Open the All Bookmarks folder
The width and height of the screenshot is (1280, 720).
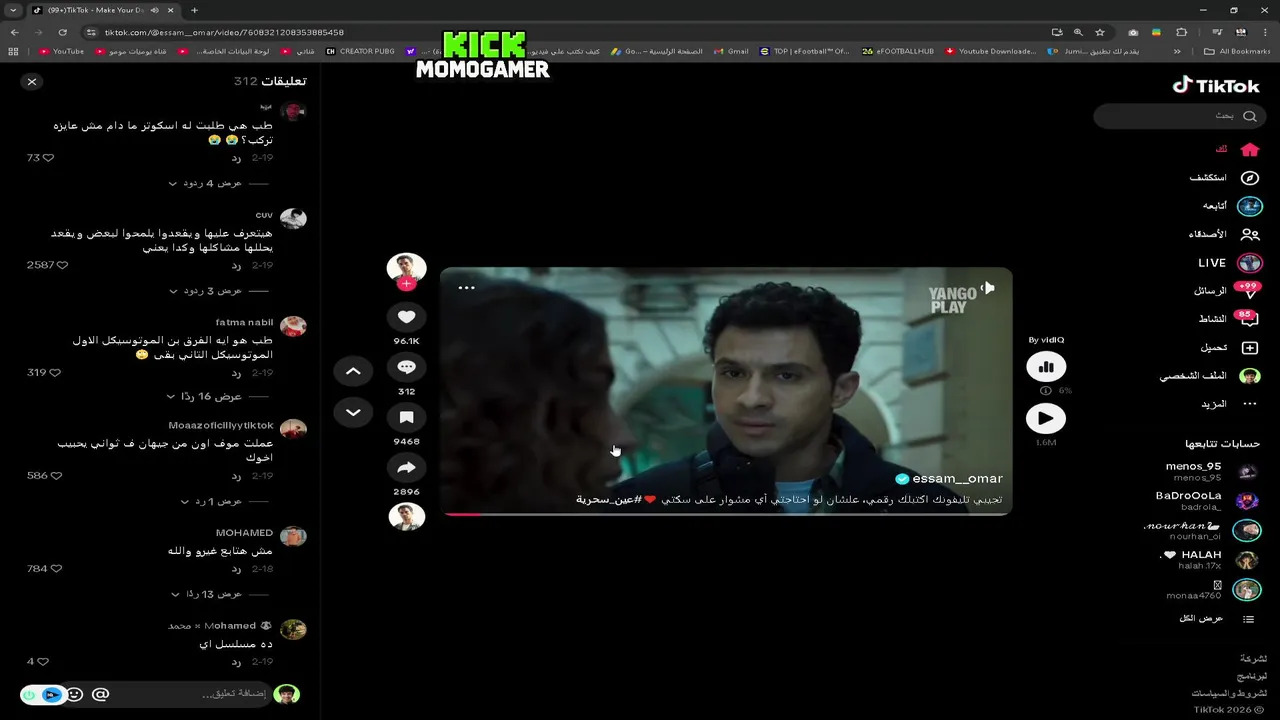1238,51
